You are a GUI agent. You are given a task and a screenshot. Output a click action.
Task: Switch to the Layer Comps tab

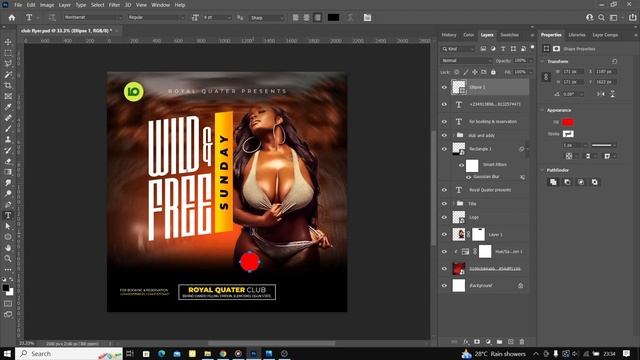[605, 35]
